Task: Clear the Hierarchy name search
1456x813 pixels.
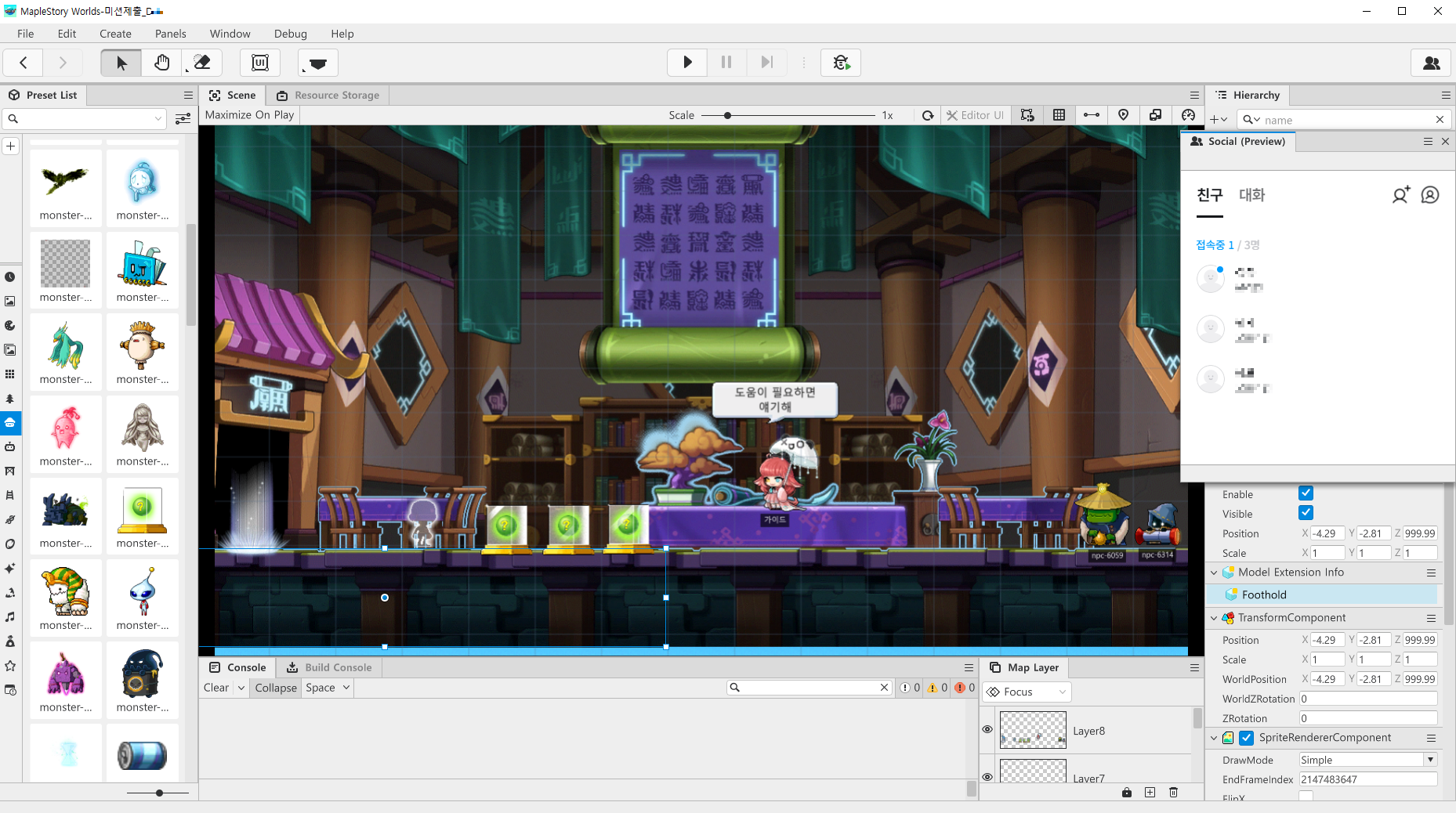Action: click(x=1440, y=120)
